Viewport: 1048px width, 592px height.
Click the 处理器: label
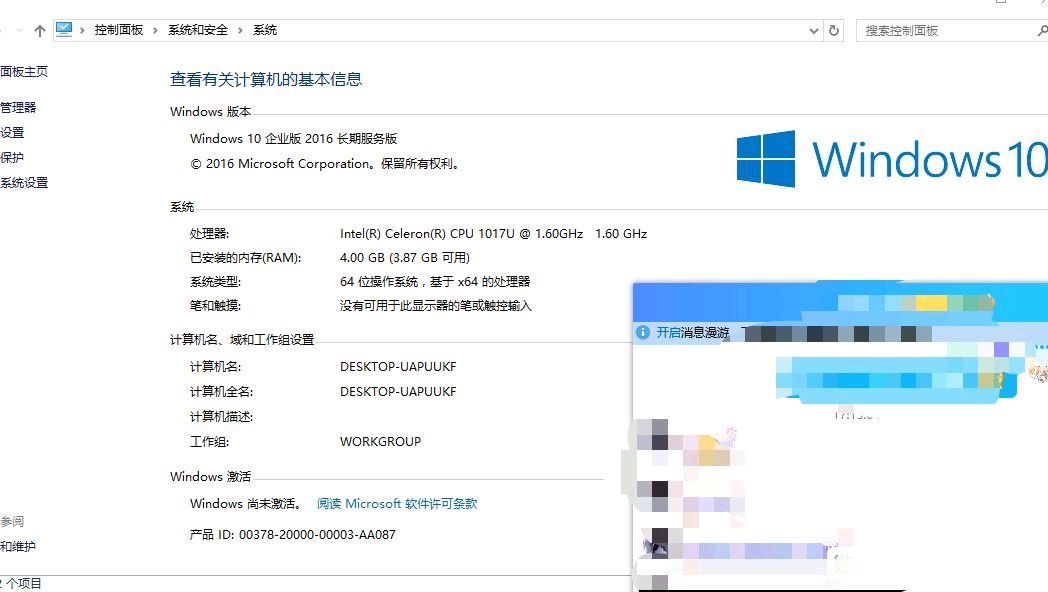coord(209,234)
